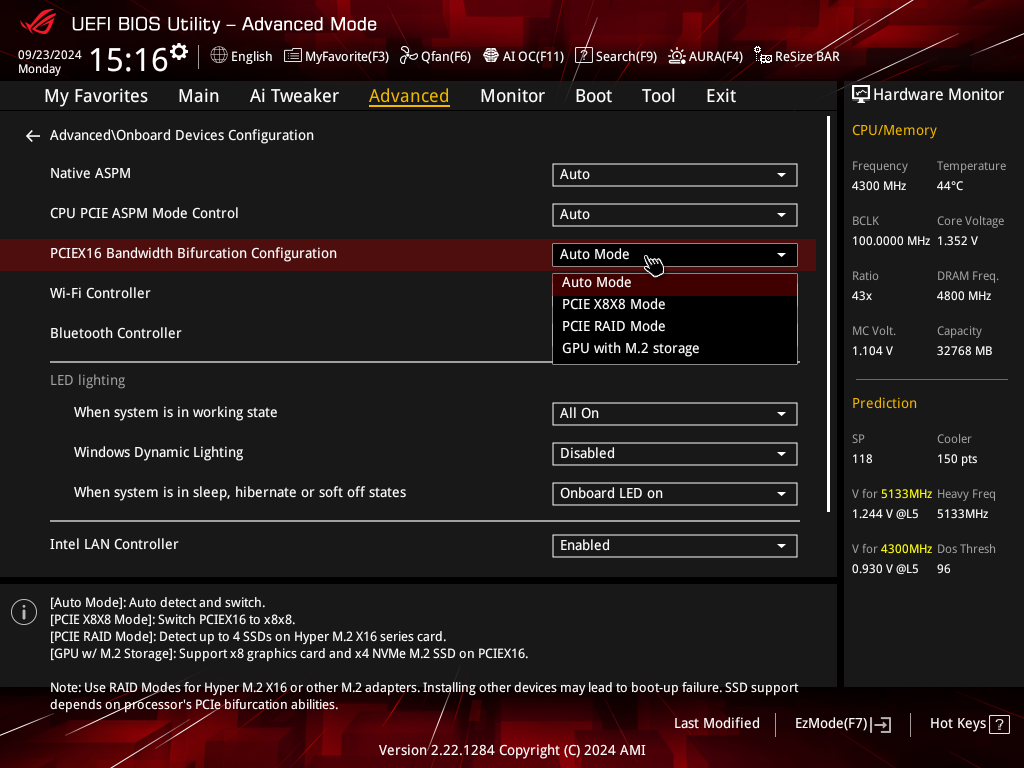Select the Native ASPM label
The height and width of the screenshot is (768, 1024).
(90, 173)
